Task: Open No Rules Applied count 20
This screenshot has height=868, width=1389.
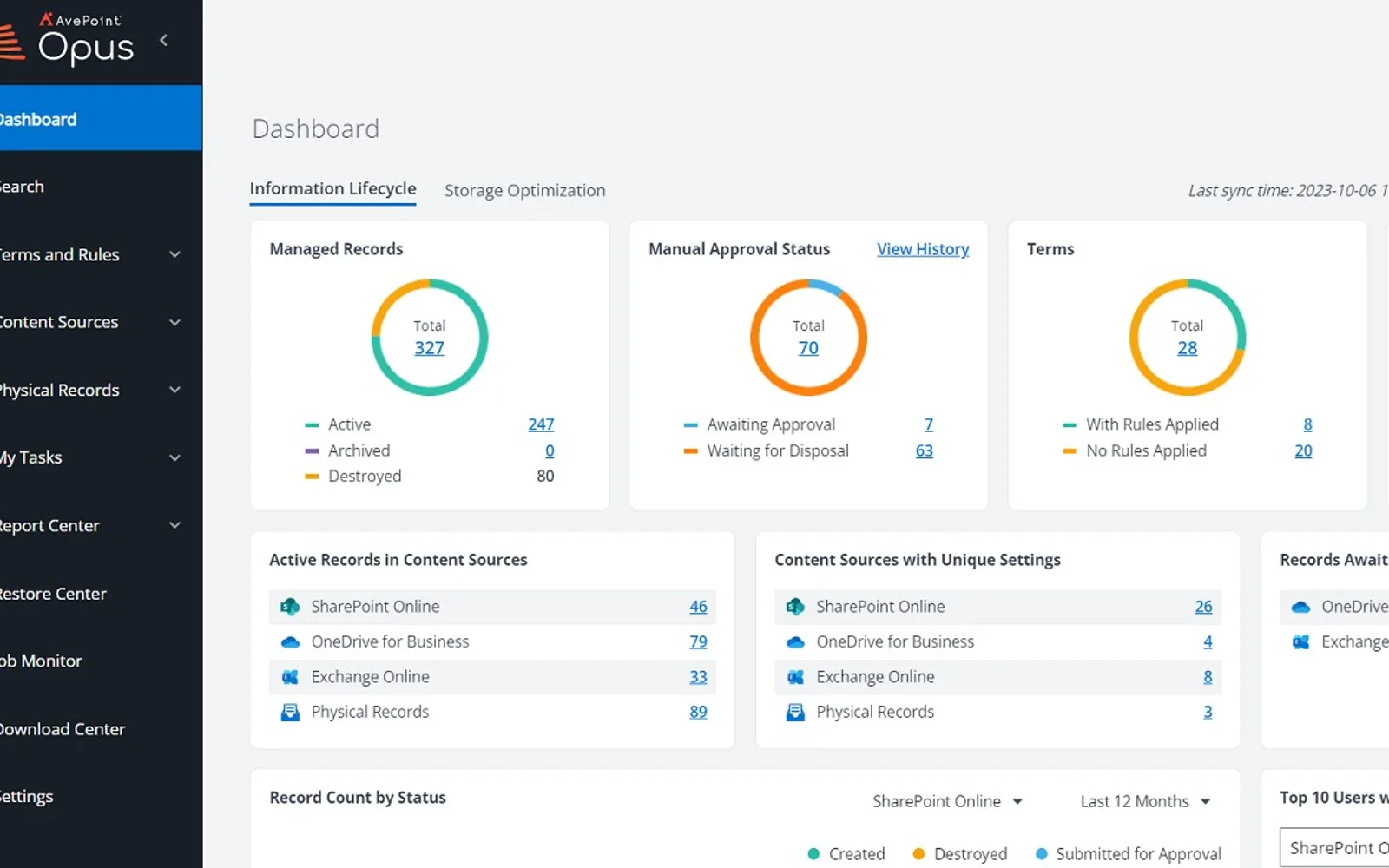Action: (x=1303, y=450)
